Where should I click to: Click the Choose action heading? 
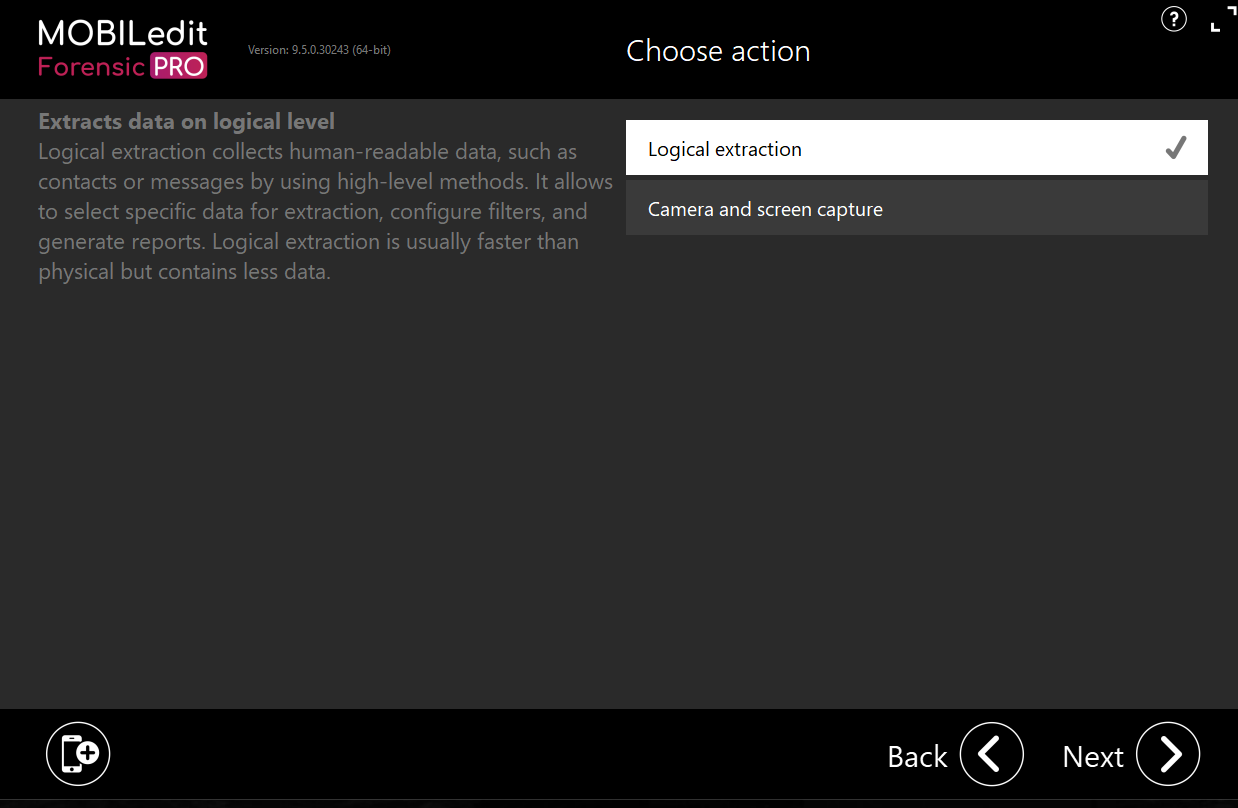click(x=718, y=51)
